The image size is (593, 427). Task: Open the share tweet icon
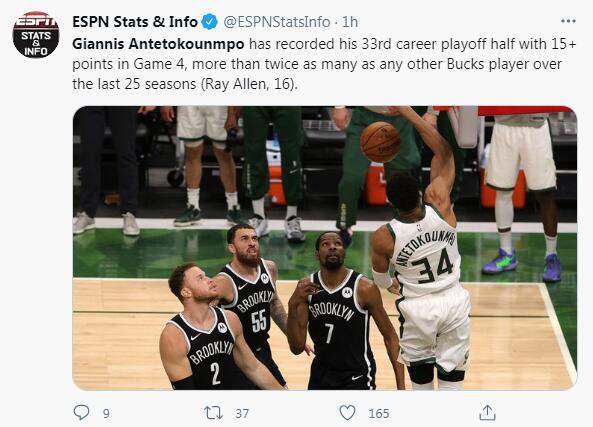tap(487, 412)
